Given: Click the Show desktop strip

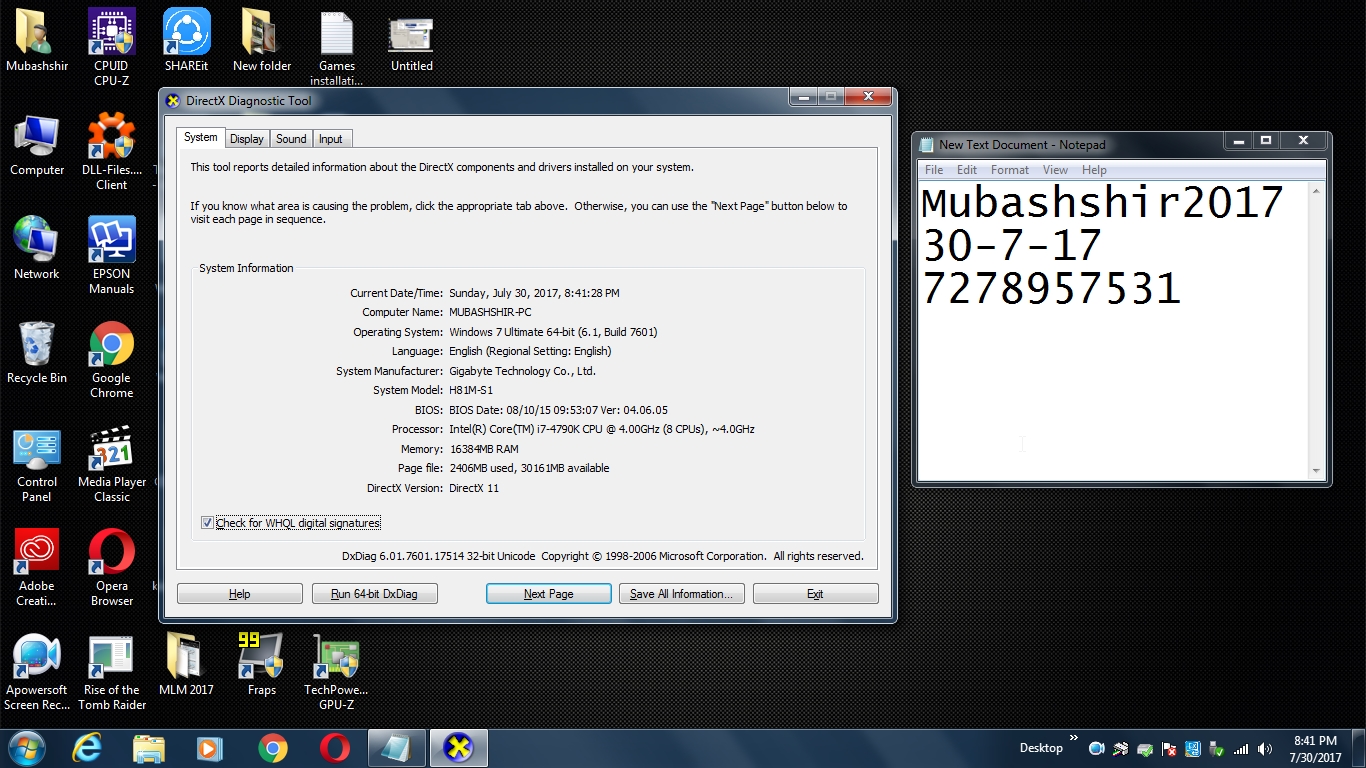Looking at the screenshot, I should tap(1358, 748).
